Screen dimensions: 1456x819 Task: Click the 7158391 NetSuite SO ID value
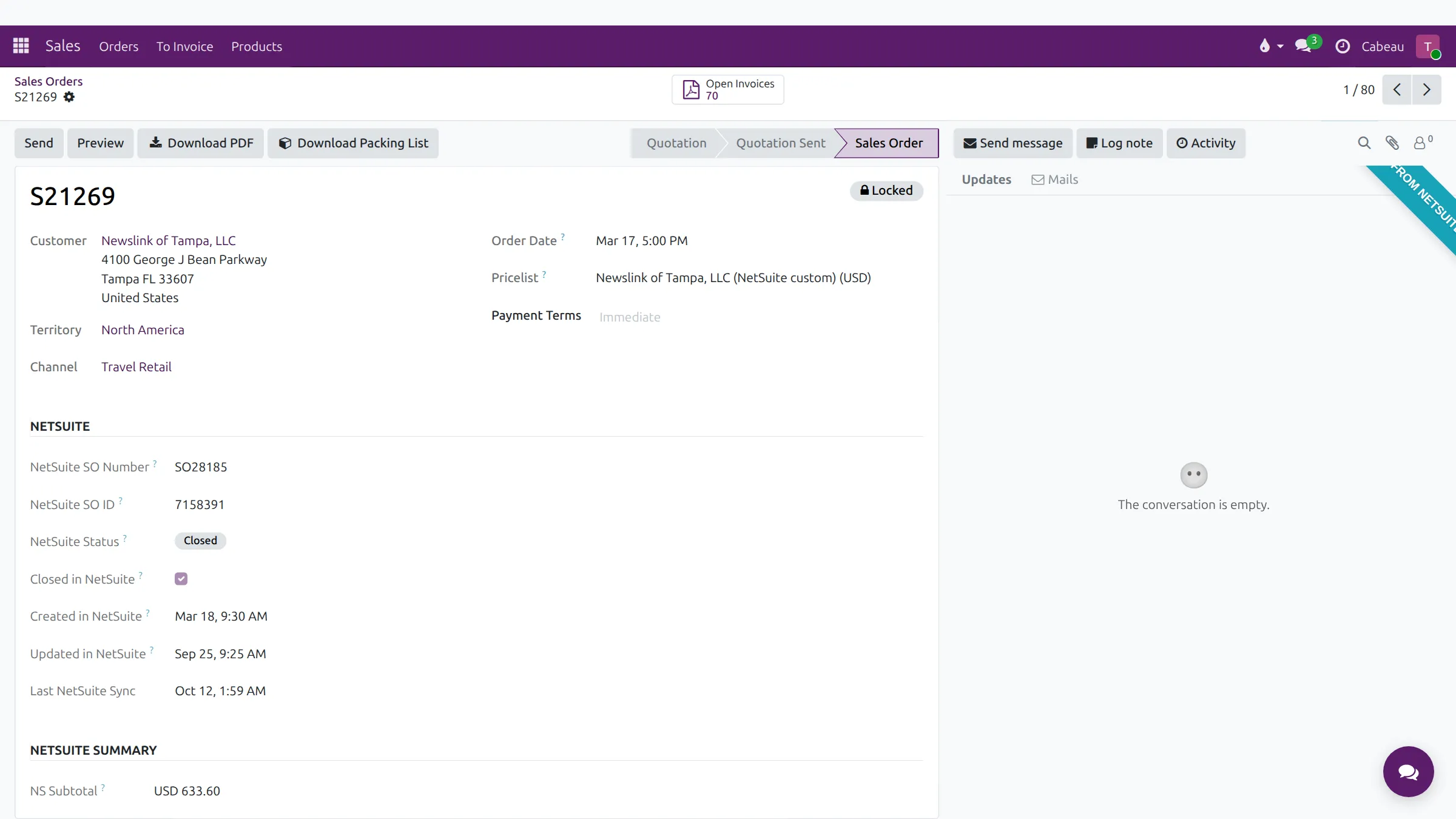(x=200, y=505)
